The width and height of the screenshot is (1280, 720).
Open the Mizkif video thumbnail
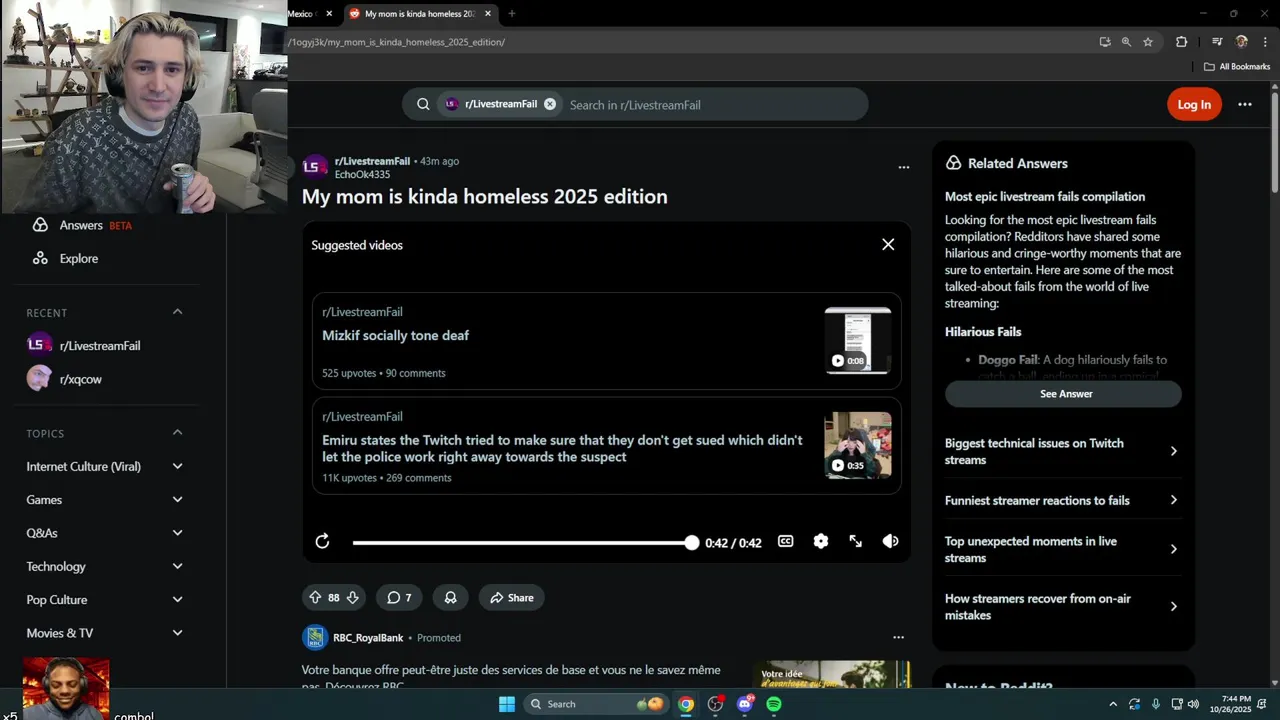tap(857, 340)
